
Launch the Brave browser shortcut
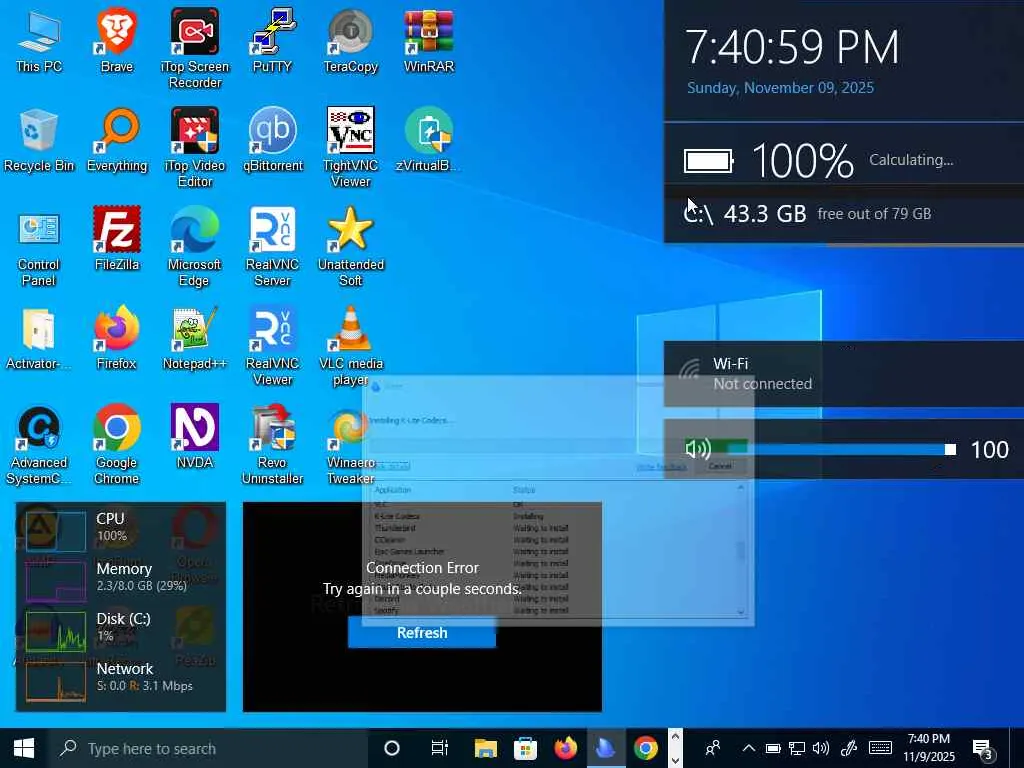116,41
